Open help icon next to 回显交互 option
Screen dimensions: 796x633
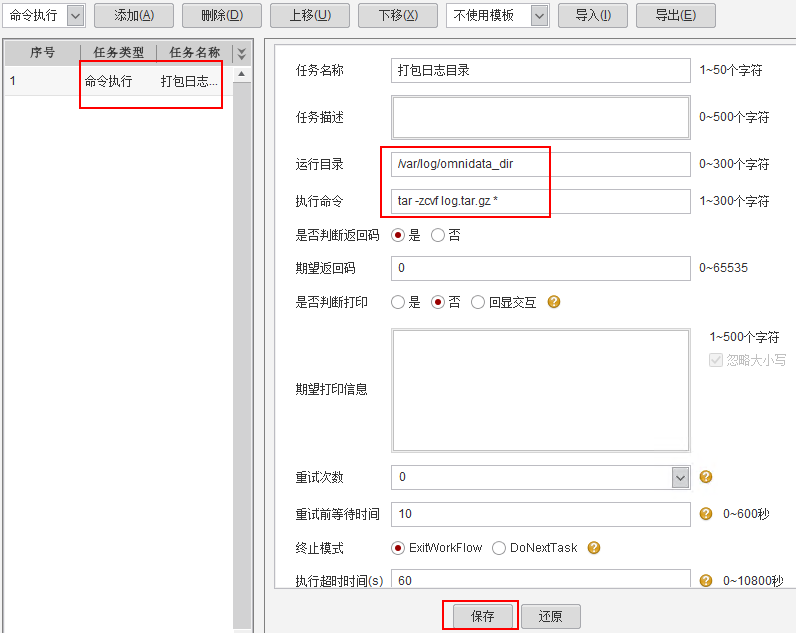(x=554, y=302)
